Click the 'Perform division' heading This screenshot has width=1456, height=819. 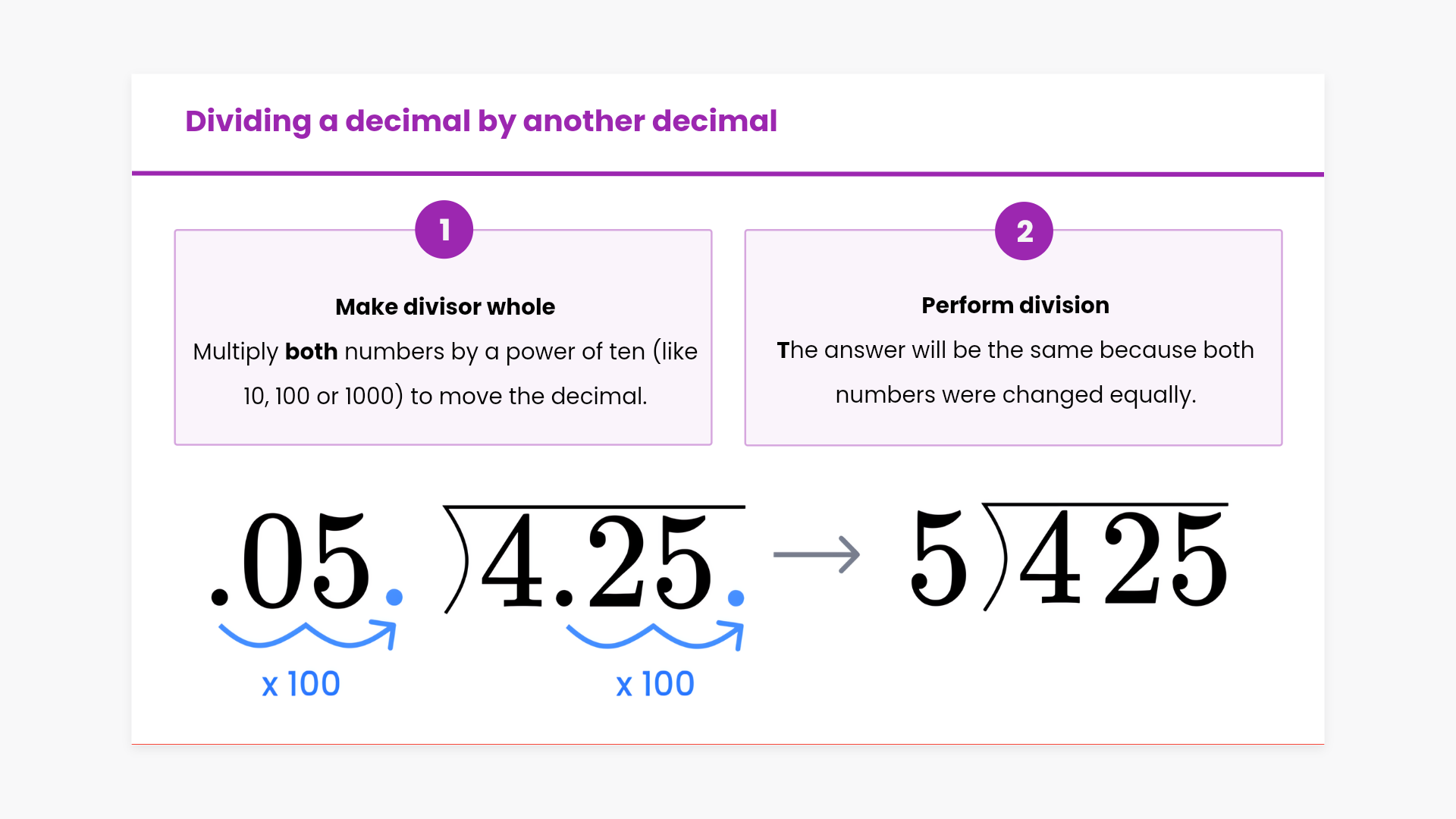click(x=1015, y=305)
